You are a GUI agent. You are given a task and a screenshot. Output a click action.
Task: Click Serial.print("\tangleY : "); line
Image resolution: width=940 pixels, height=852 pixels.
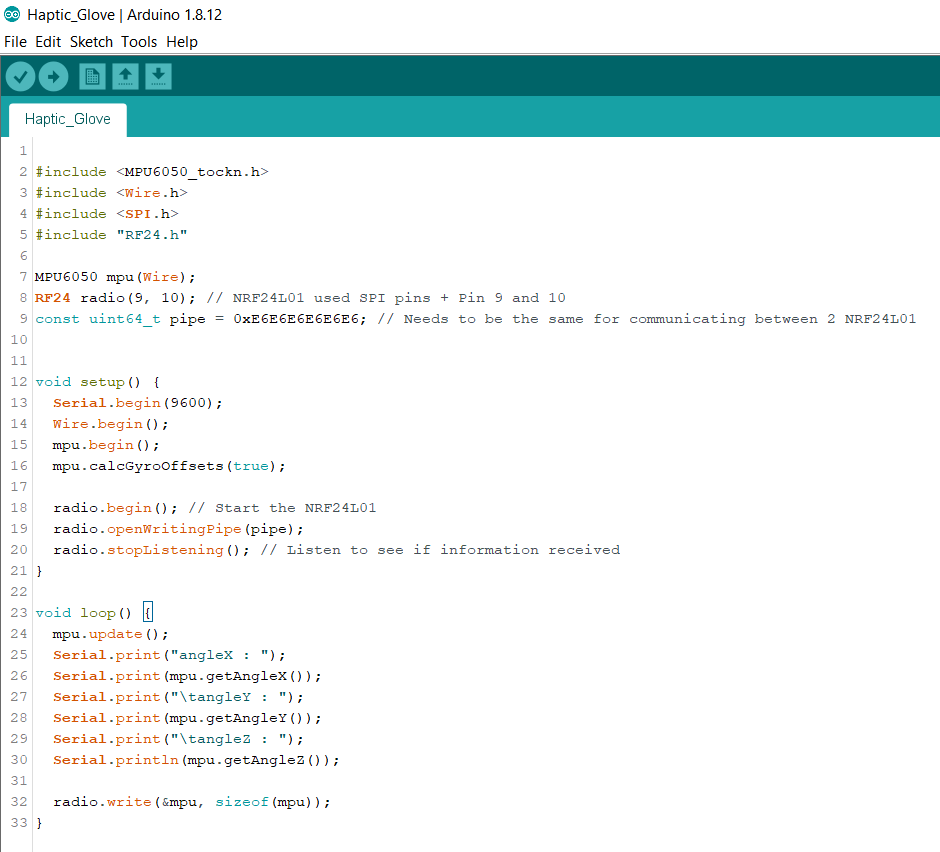click(x=178, y=697)
